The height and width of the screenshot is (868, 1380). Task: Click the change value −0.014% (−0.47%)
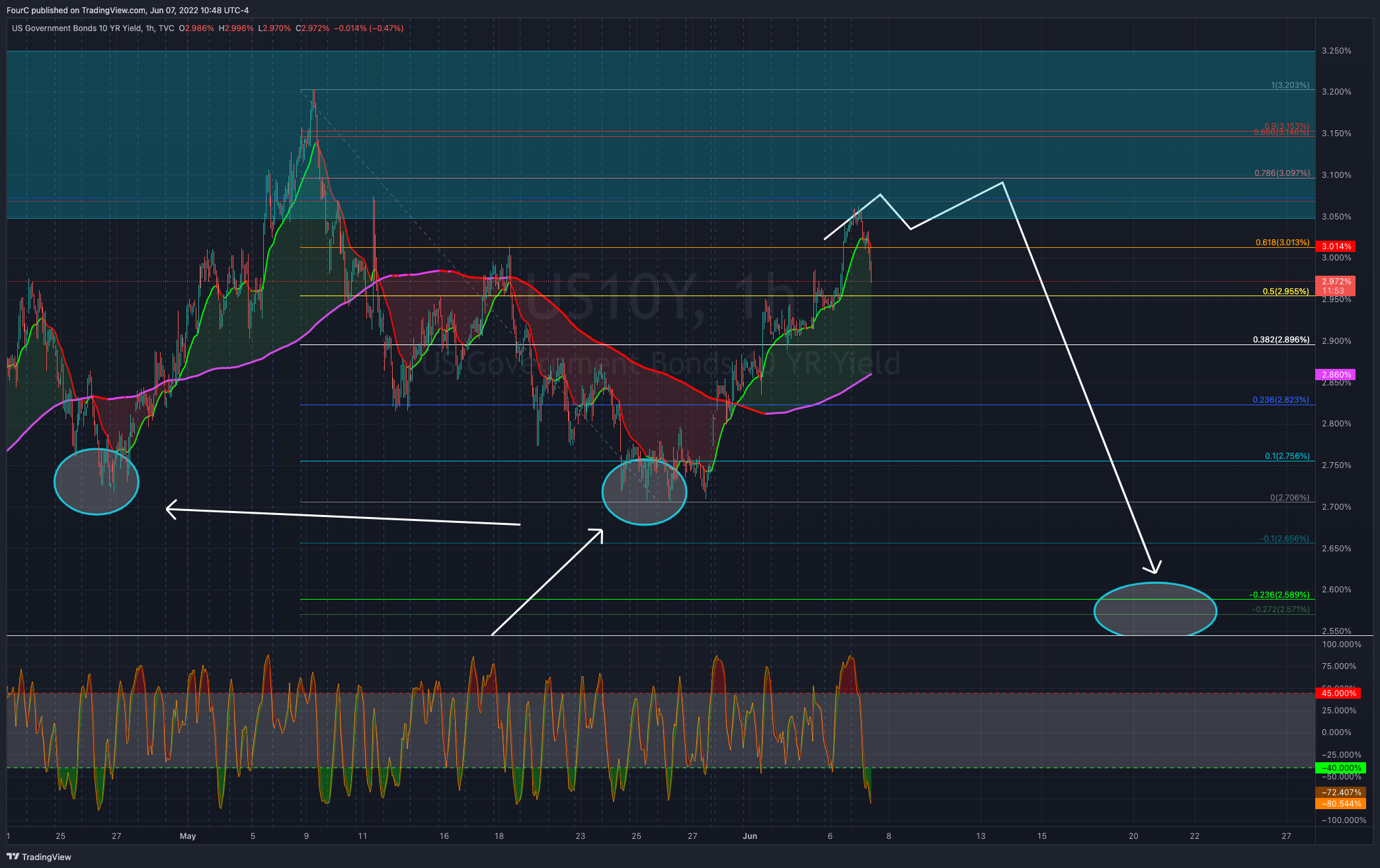[x=369, y=28]
